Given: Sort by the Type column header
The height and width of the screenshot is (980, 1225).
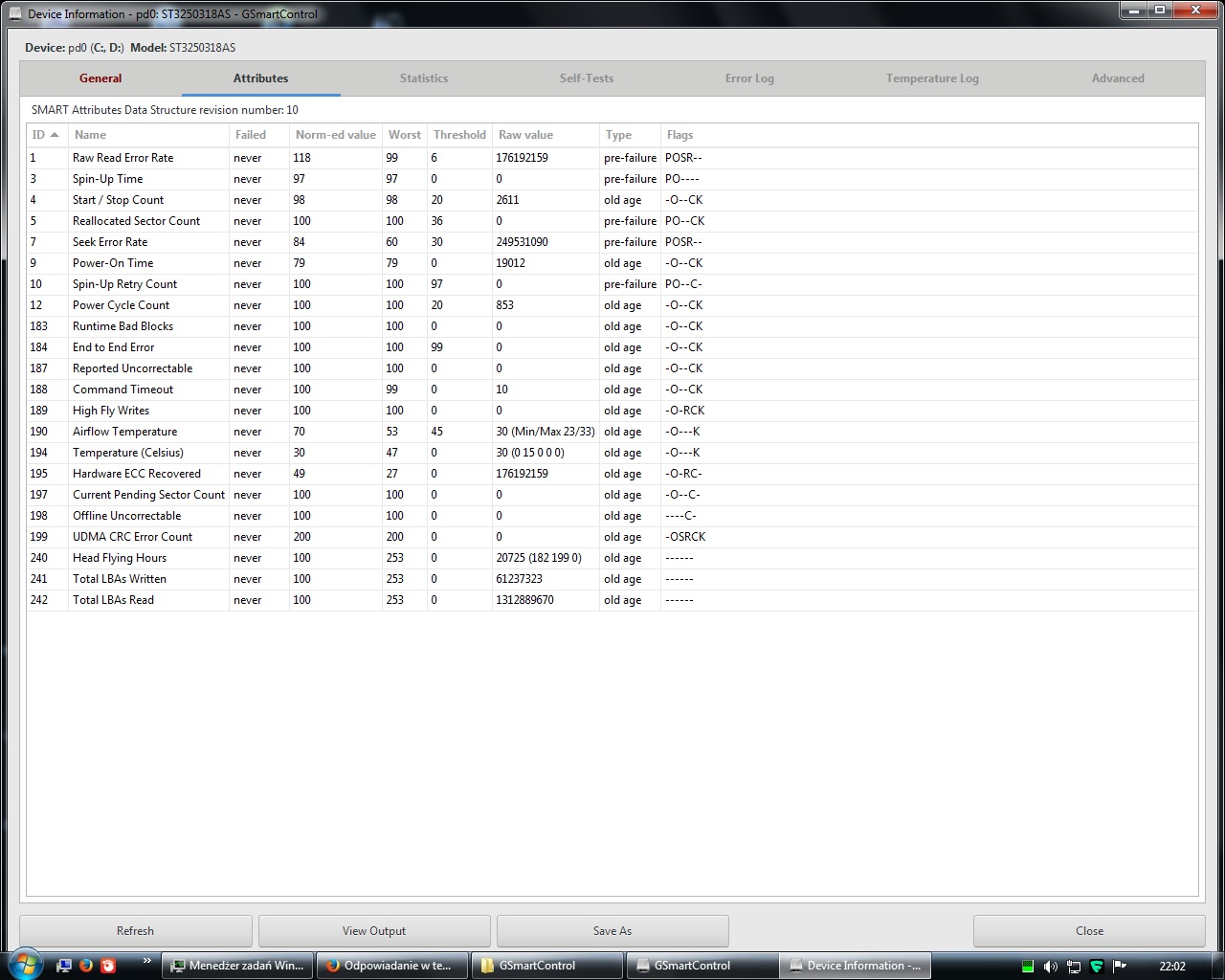Looking at the screenshot, I should pyautogui.click(x=630, y=135).
